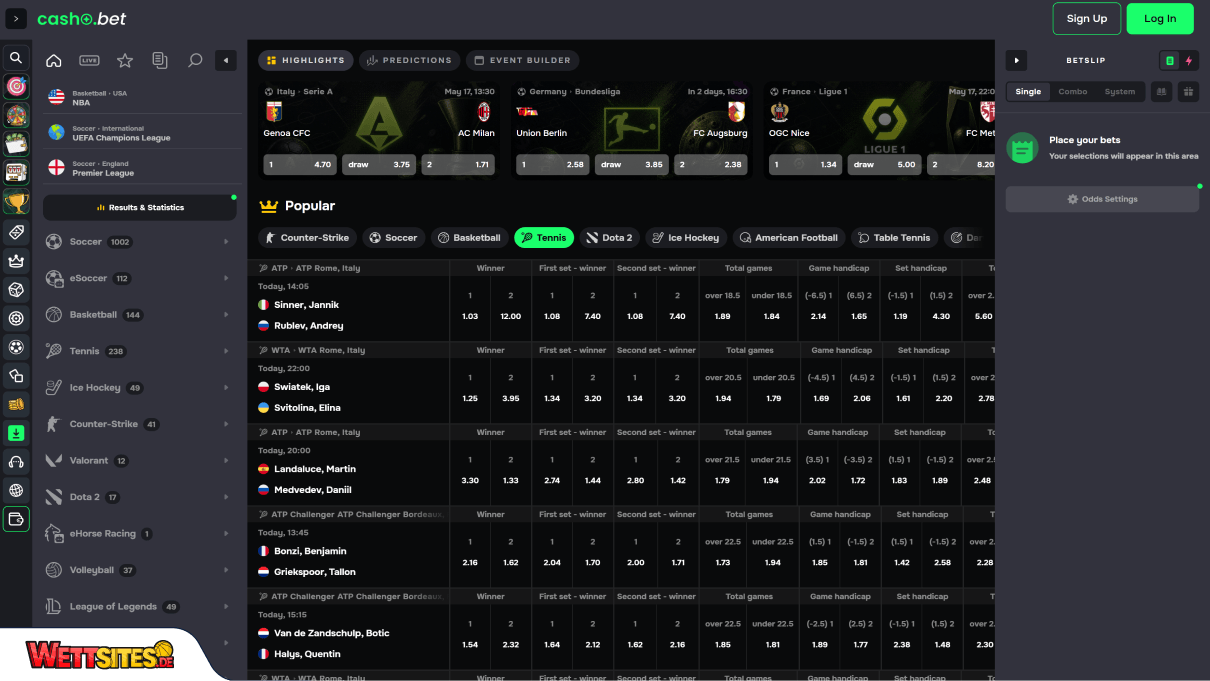This screenshot has width=1210, height=681.
Task: Click the poker chip icon in the left rail
Action: pyautogui.click(x=16, y=319)
